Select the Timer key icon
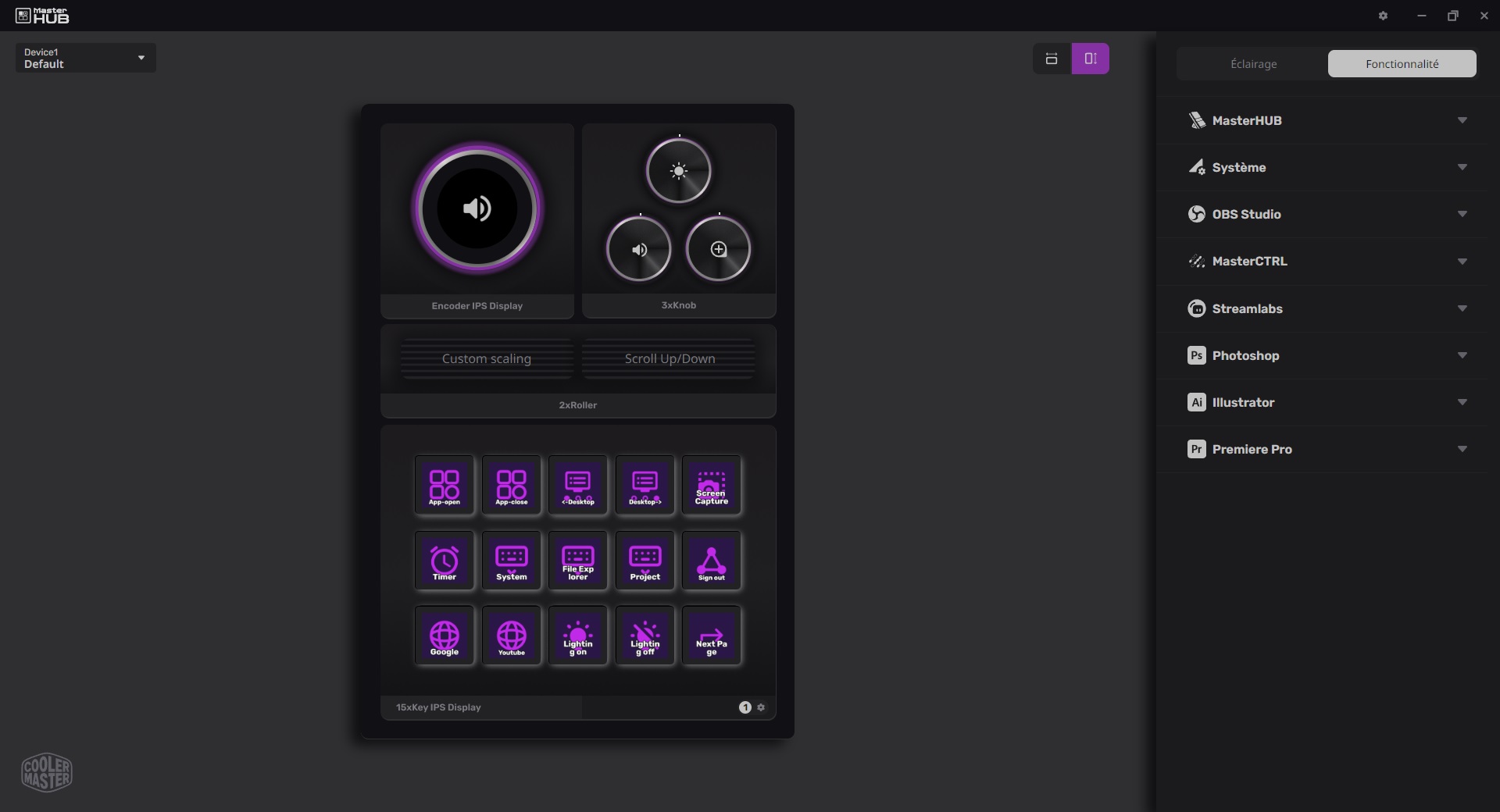This screenshot has width=1500, height=812. pos(444,561)
